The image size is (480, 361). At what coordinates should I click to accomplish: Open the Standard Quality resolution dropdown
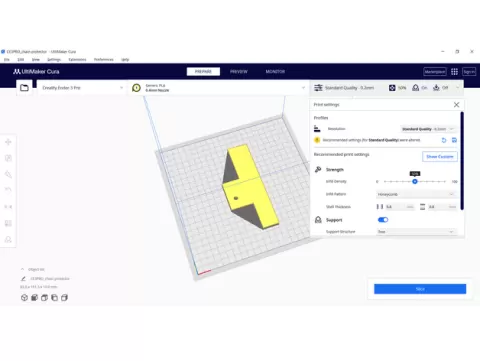click(428, 129)
